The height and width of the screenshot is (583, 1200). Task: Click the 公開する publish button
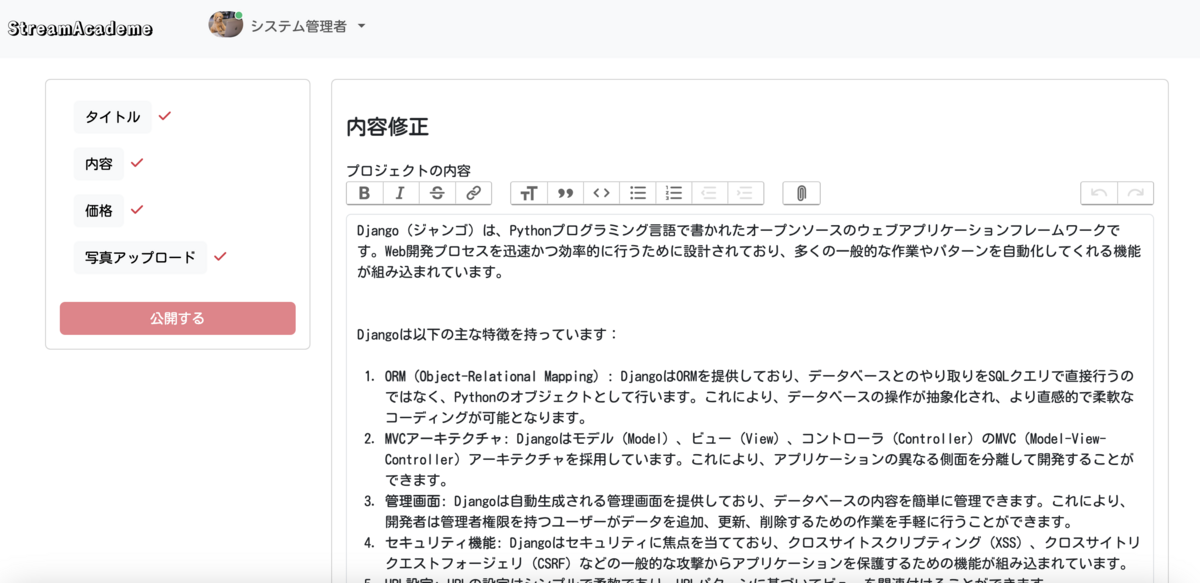tap(178, 318)
